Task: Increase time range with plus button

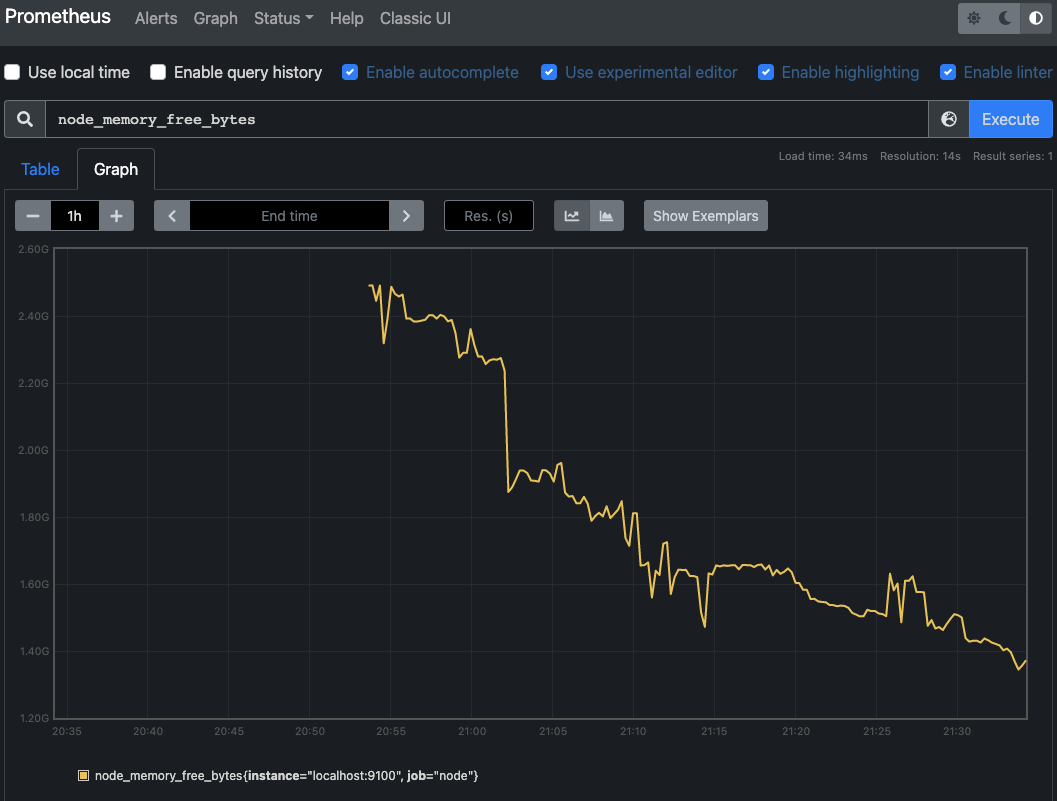Action: click(117, 216)
